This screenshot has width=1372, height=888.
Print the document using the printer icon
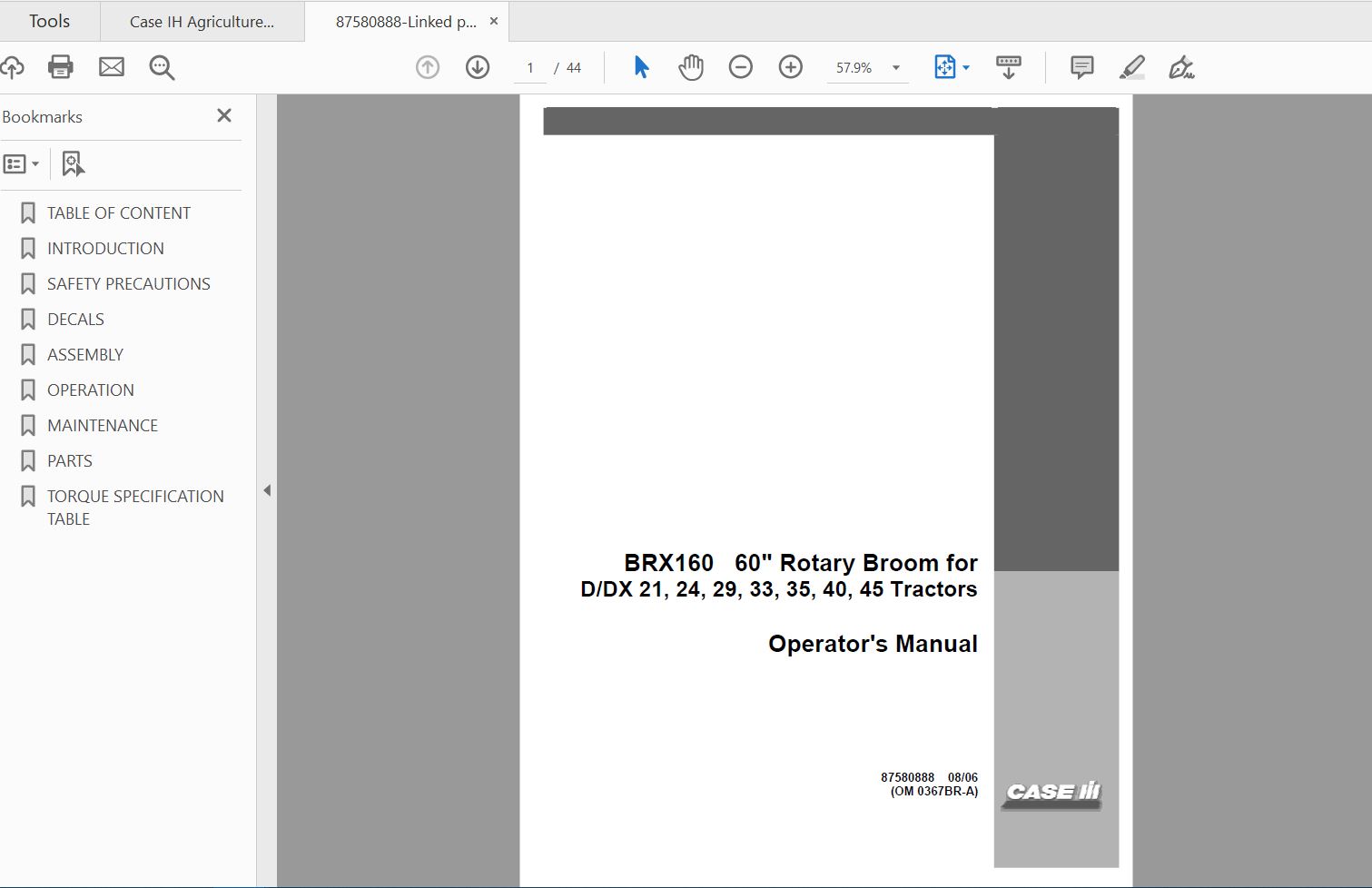[61, 67]
